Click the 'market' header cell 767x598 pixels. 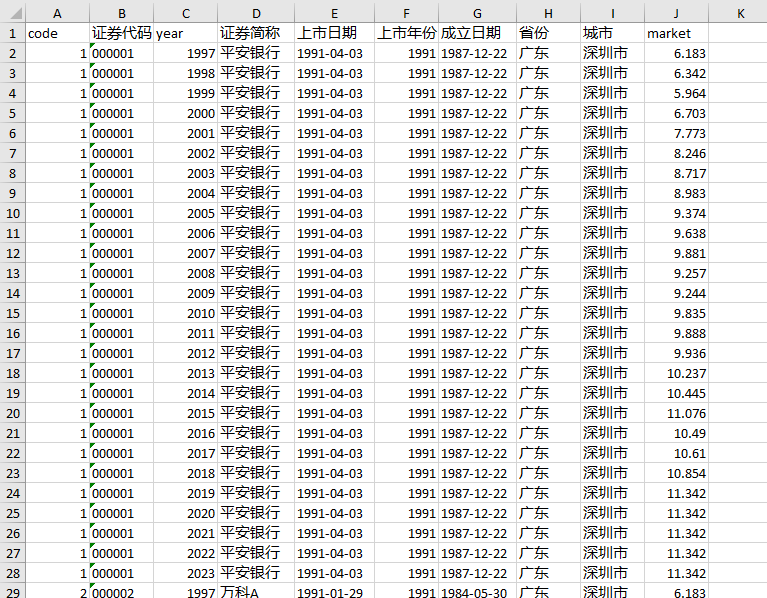[677, 33]
